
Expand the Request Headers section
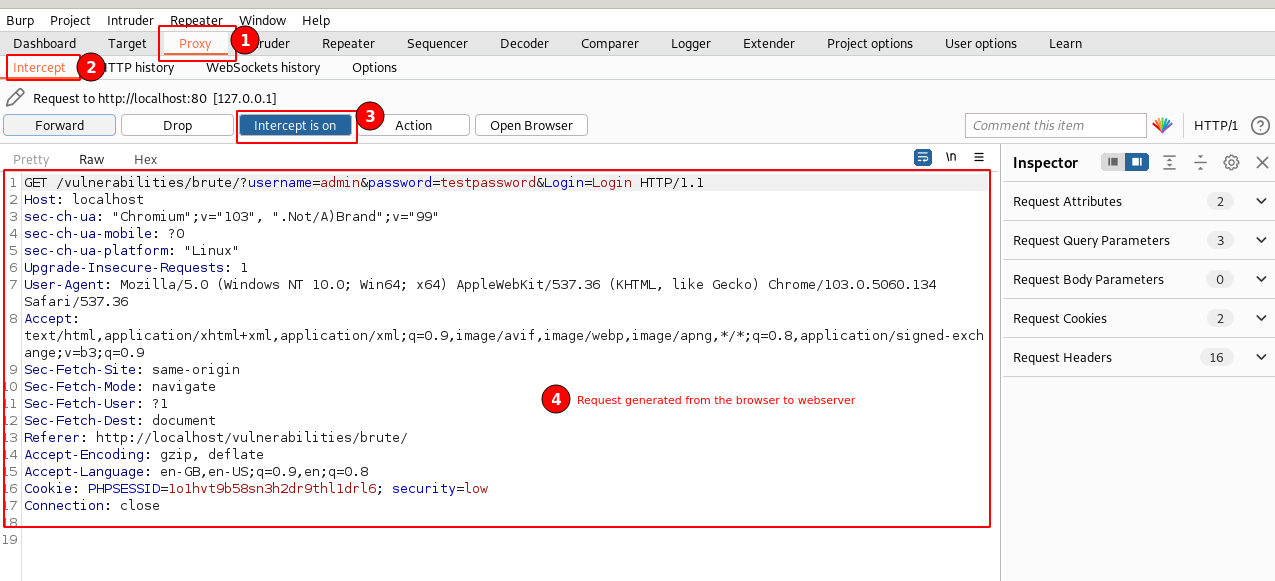(x=1261, y=357)
